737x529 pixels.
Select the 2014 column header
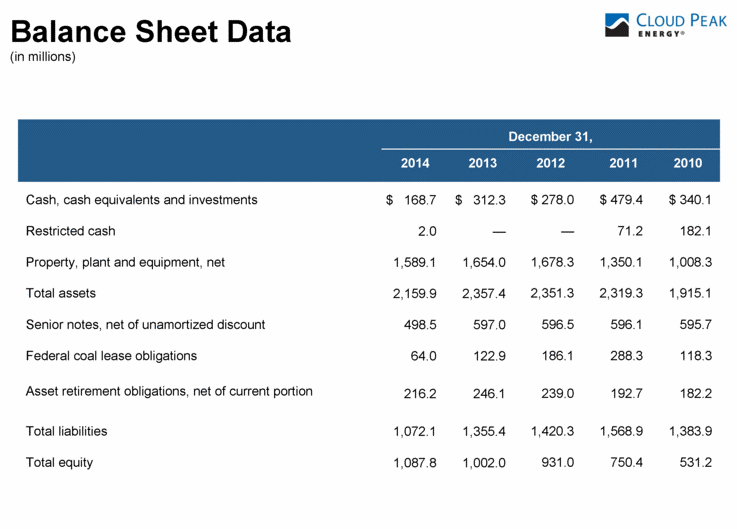coord(415,163)
